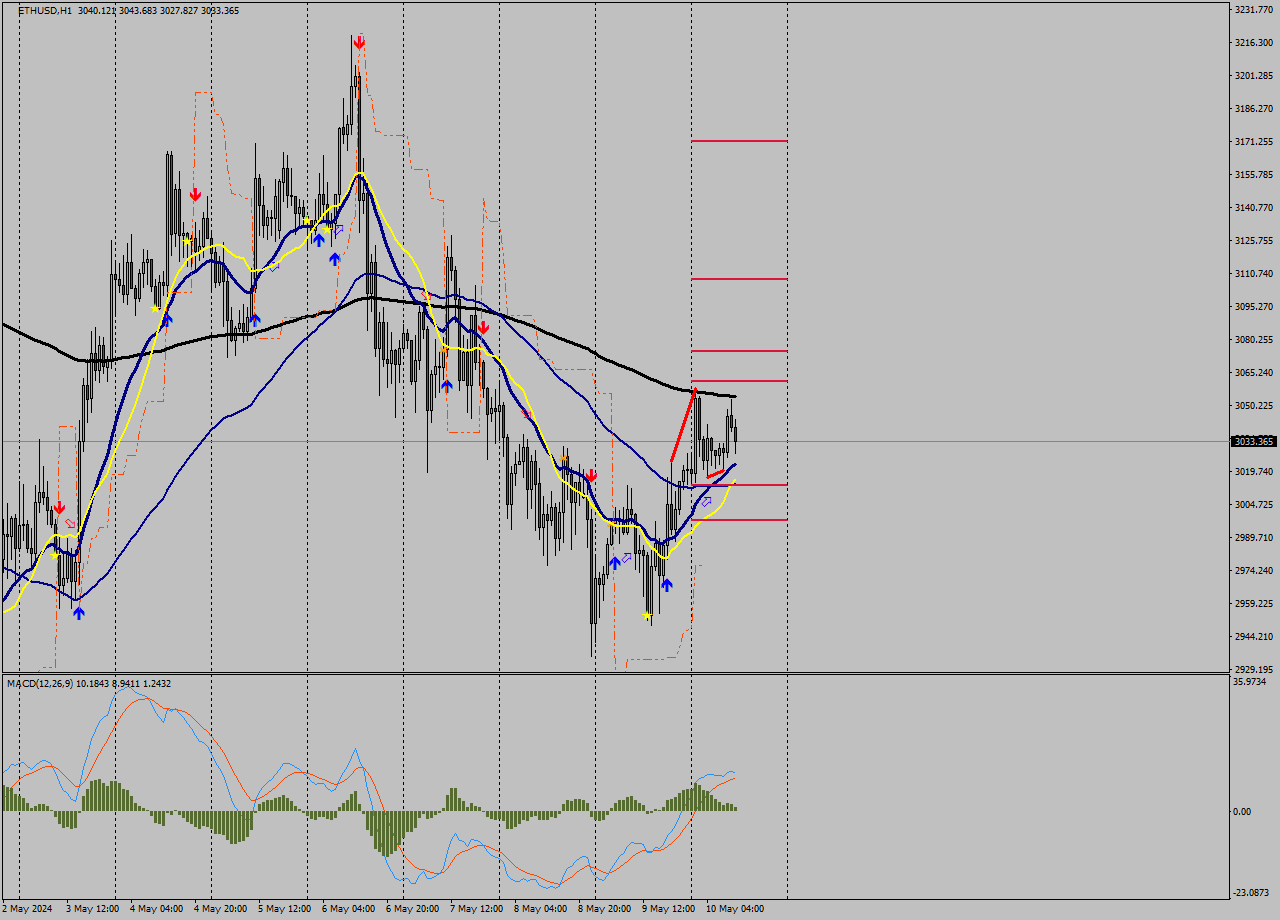This screenshot has width=1280, height=920.
Task: Select the red sell arrow at the highest peak
Action: pos(359,42)
